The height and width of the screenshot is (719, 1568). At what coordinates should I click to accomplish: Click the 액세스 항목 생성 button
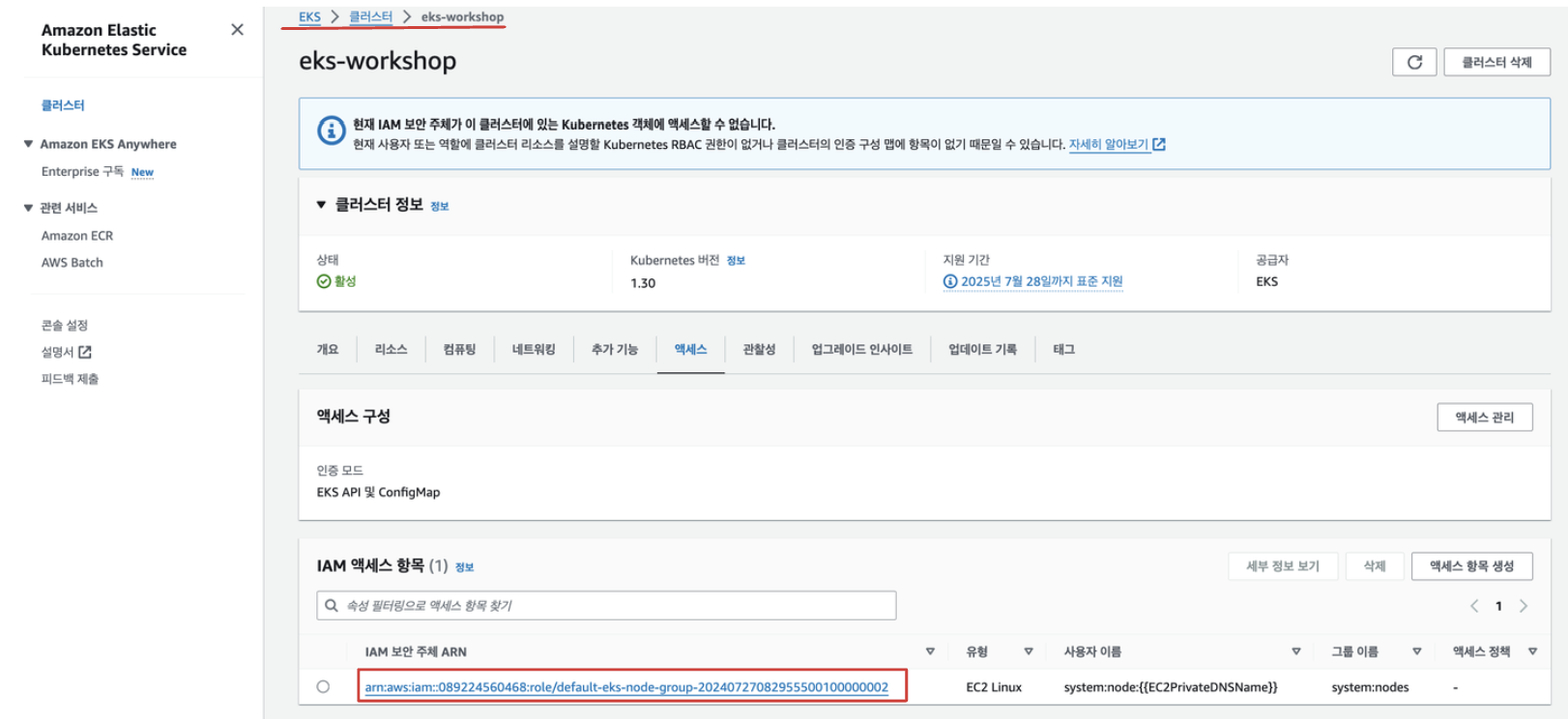(1471, 566)
